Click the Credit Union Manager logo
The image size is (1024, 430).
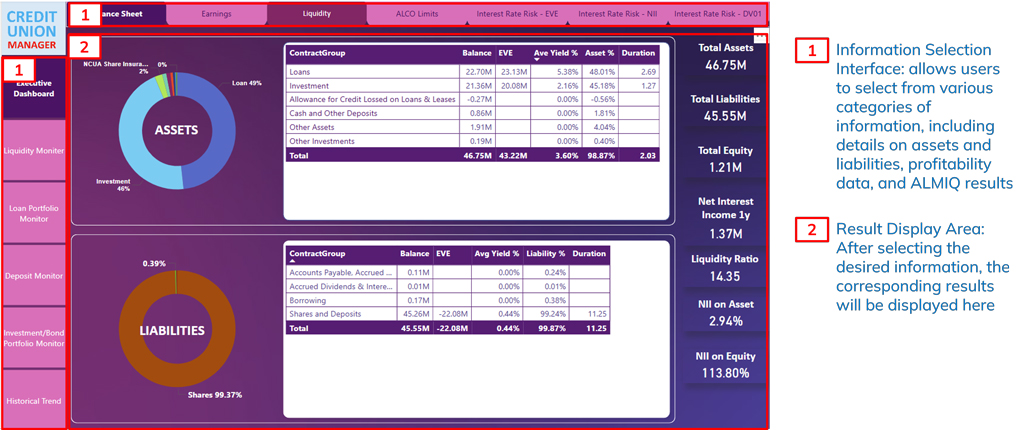pos(33,27)
